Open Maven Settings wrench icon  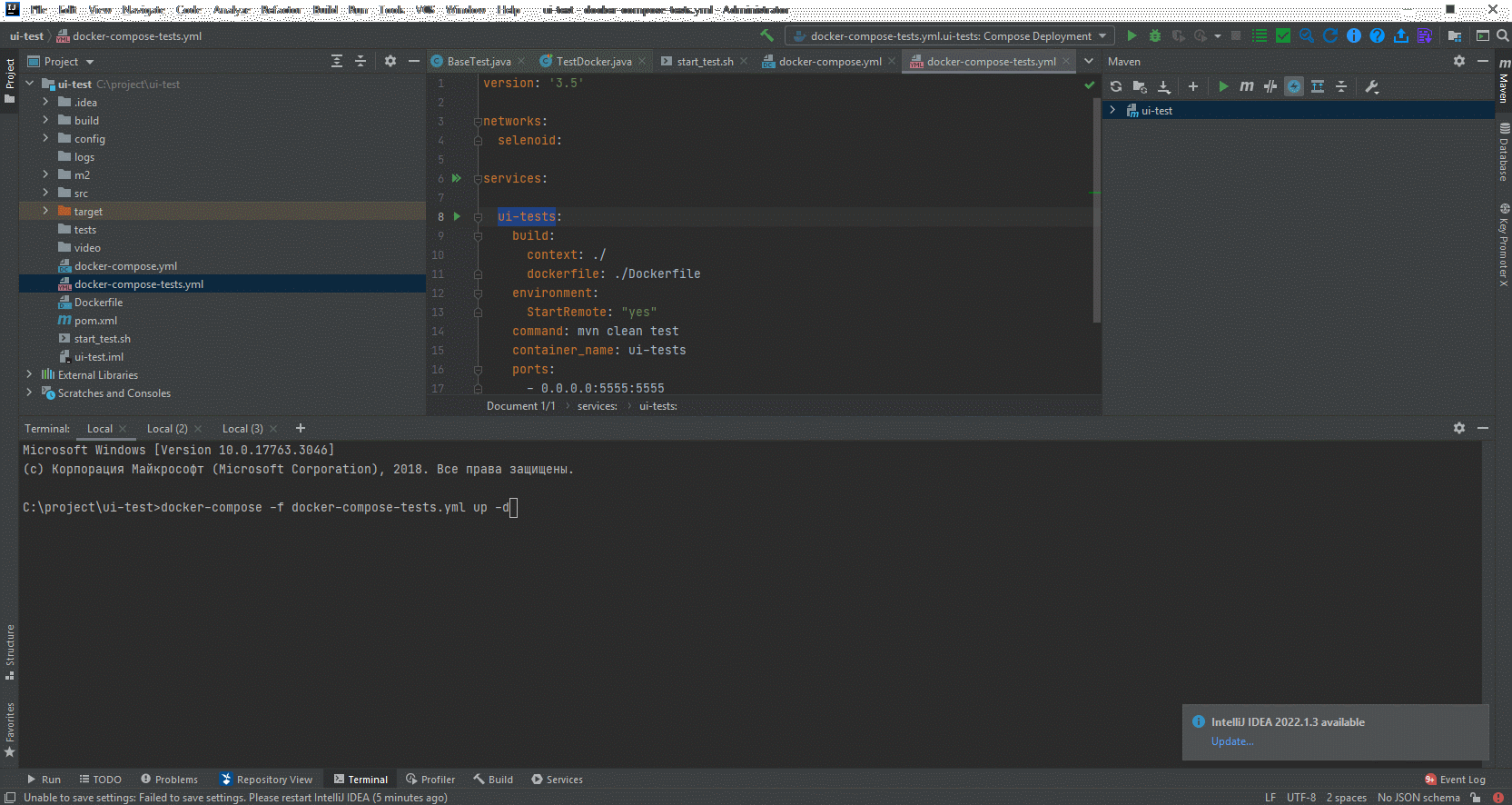[x=1372, y=86]
